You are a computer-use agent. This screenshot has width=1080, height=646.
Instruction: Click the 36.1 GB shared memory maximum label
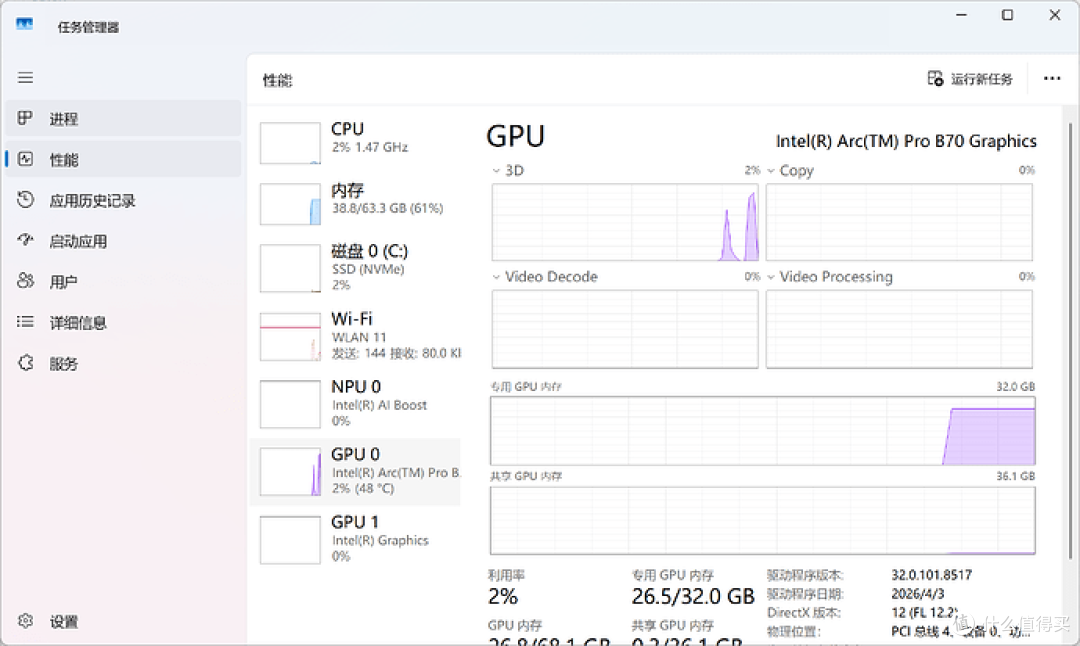(1015, 477)
